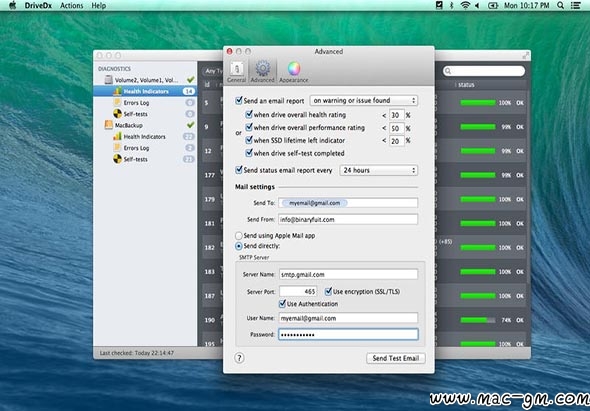Open the Appearance preferences tab

[x=293, y=72]
